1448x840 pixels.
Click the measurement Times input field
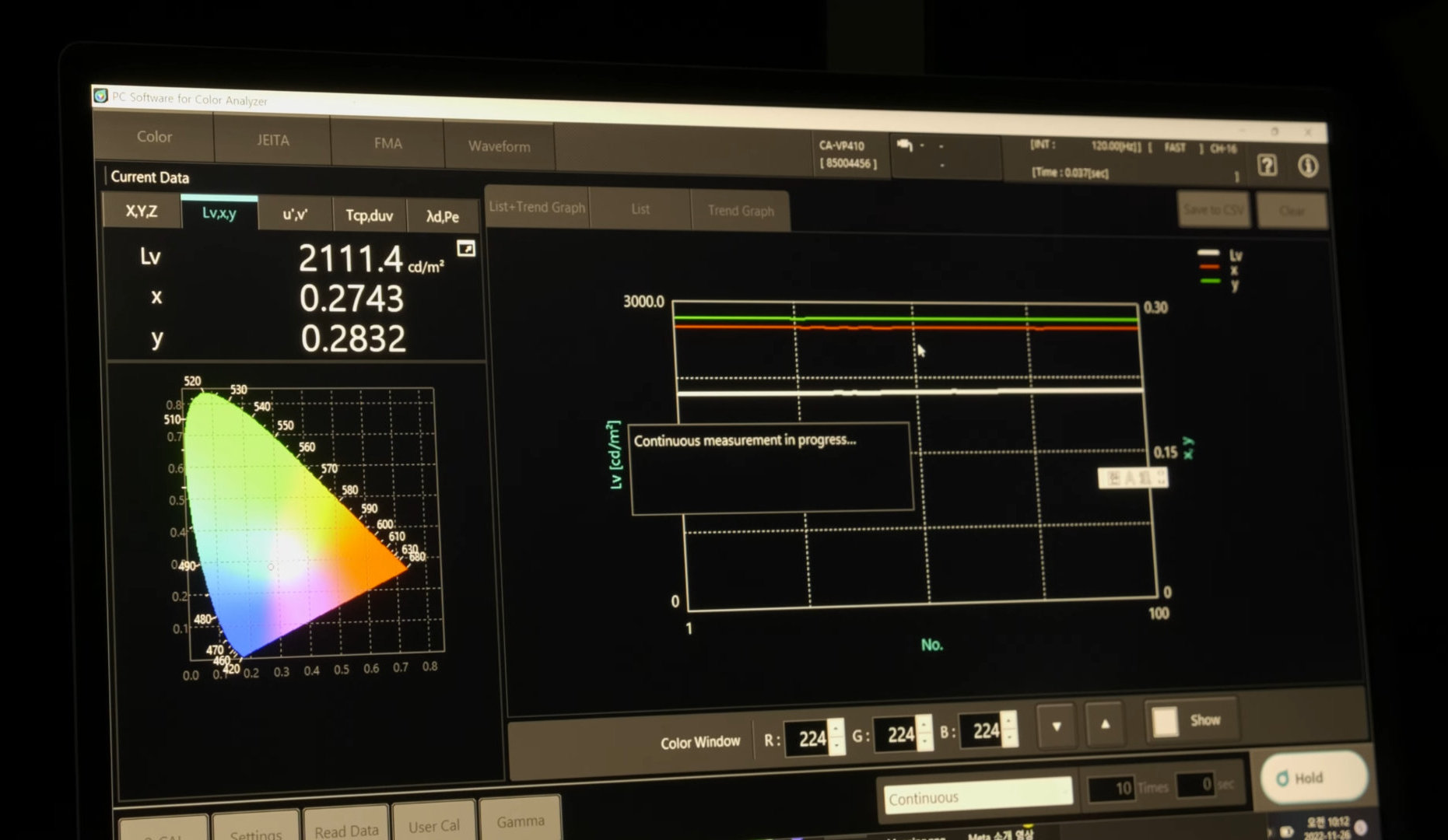coord(1111,788)
